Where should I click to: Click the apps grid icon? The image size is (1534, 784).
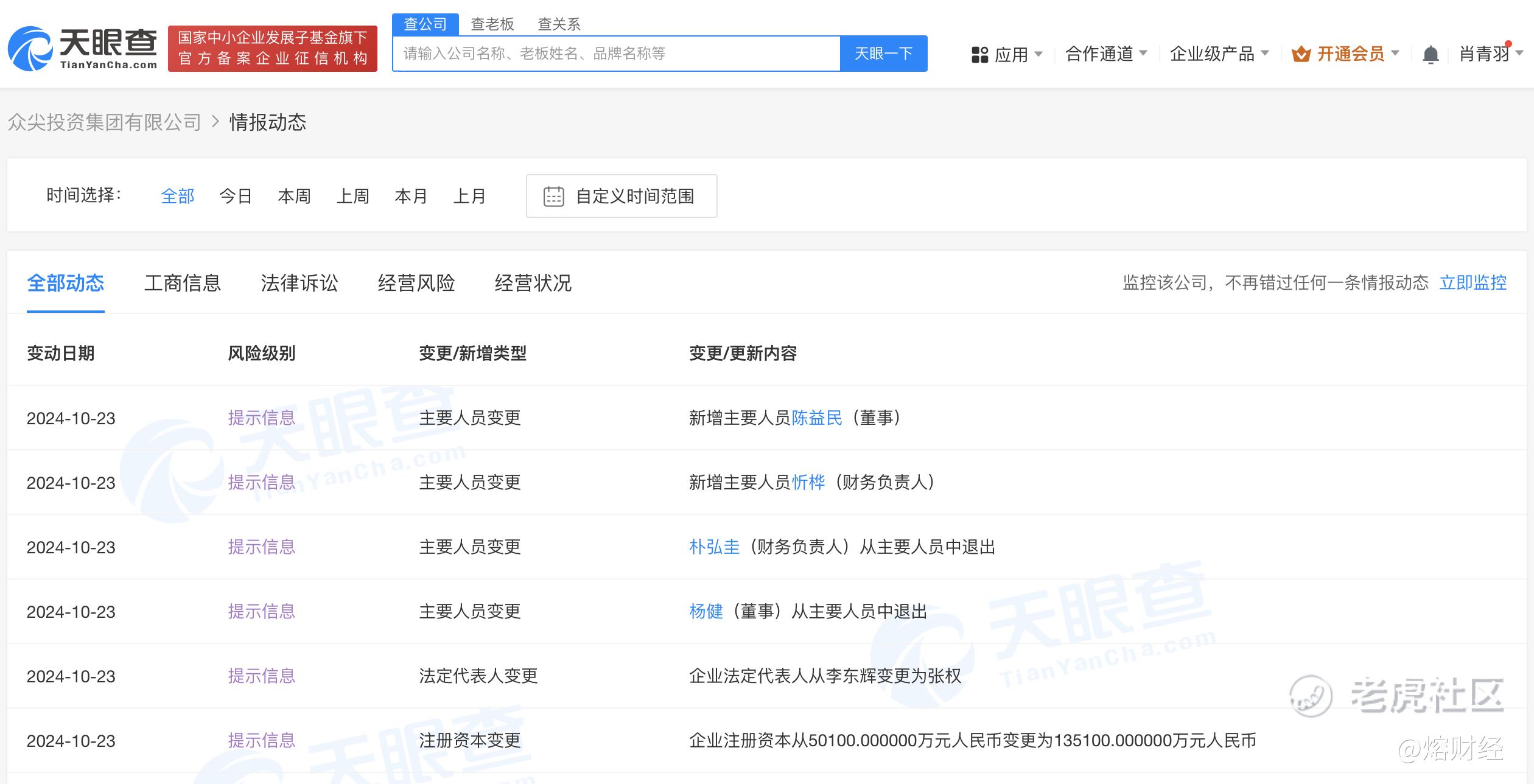click(x=979, y=55)
